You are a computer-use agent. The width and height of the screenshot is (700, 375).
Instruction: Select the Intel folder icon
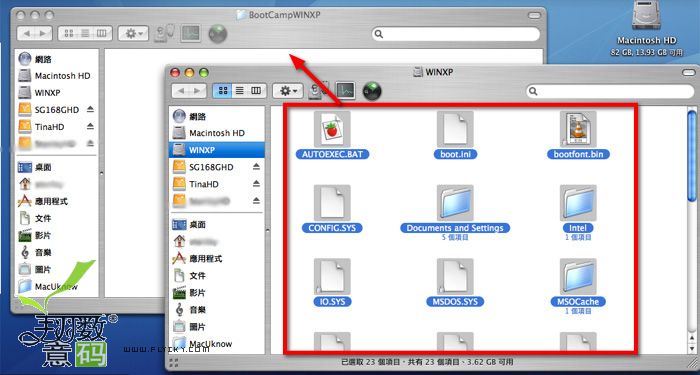click(x=578, y=203)
